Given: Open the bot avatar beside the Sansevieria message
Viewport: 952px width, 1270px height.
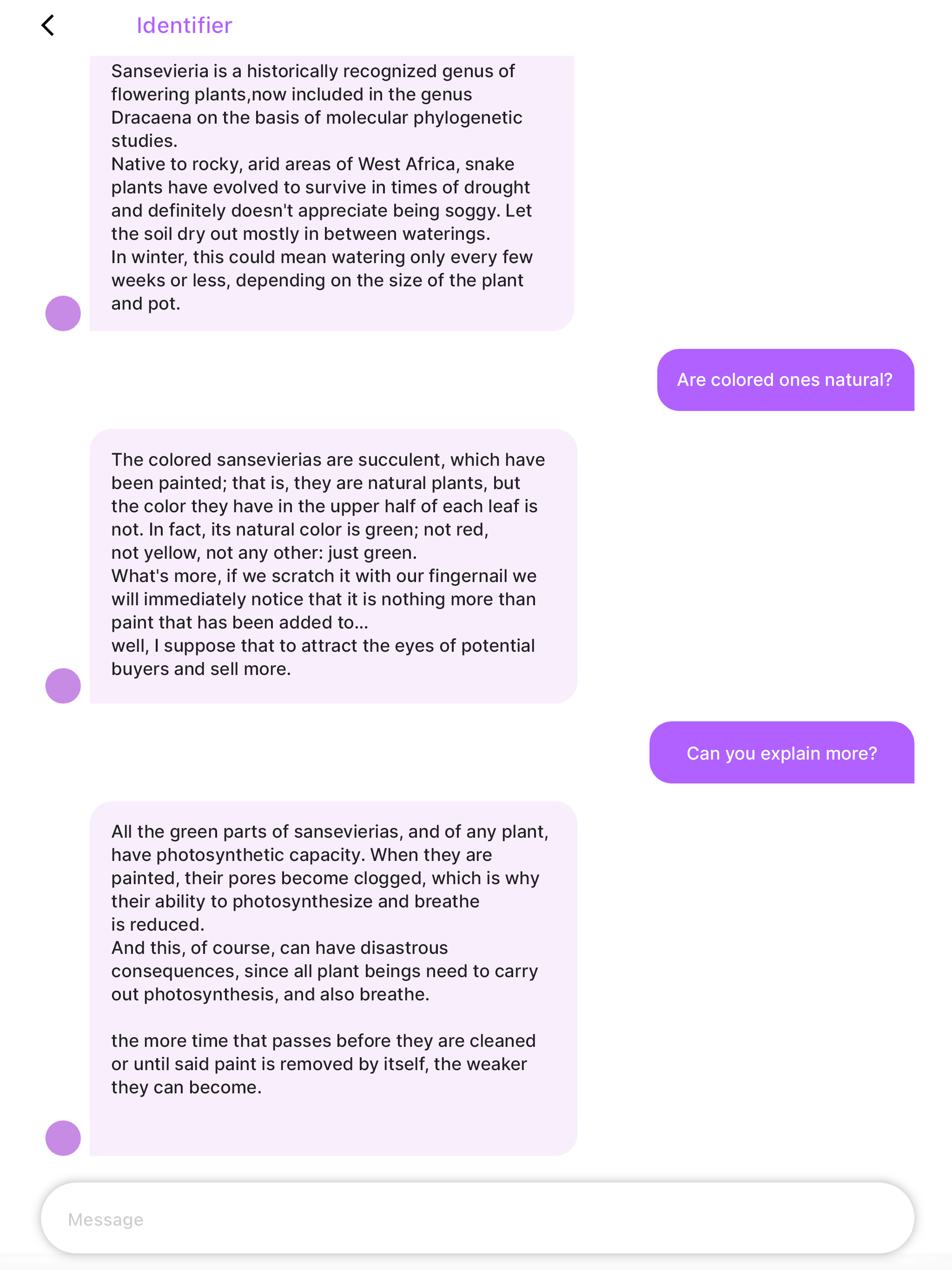Looking at the screenshot, I should click(x=63, y=313).
